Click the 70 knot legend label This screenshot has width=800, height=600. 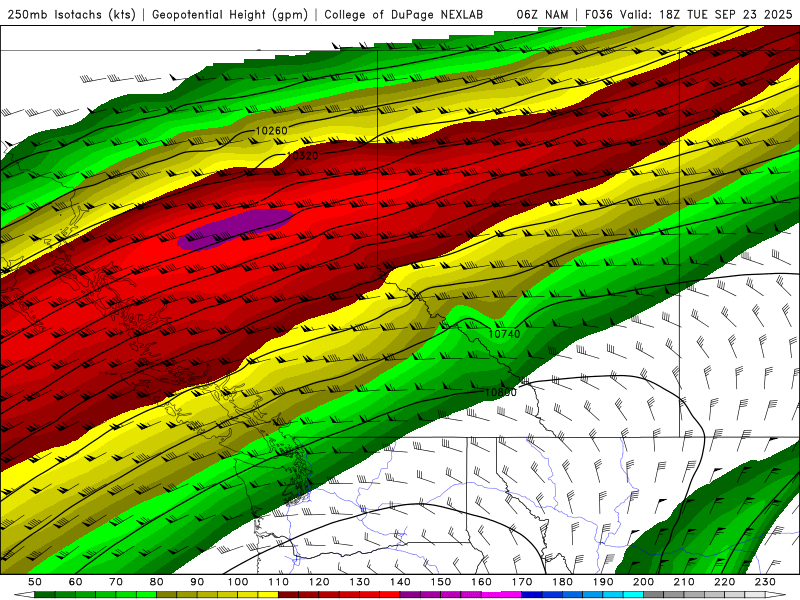pyautogui.click(x=116, y=582)
